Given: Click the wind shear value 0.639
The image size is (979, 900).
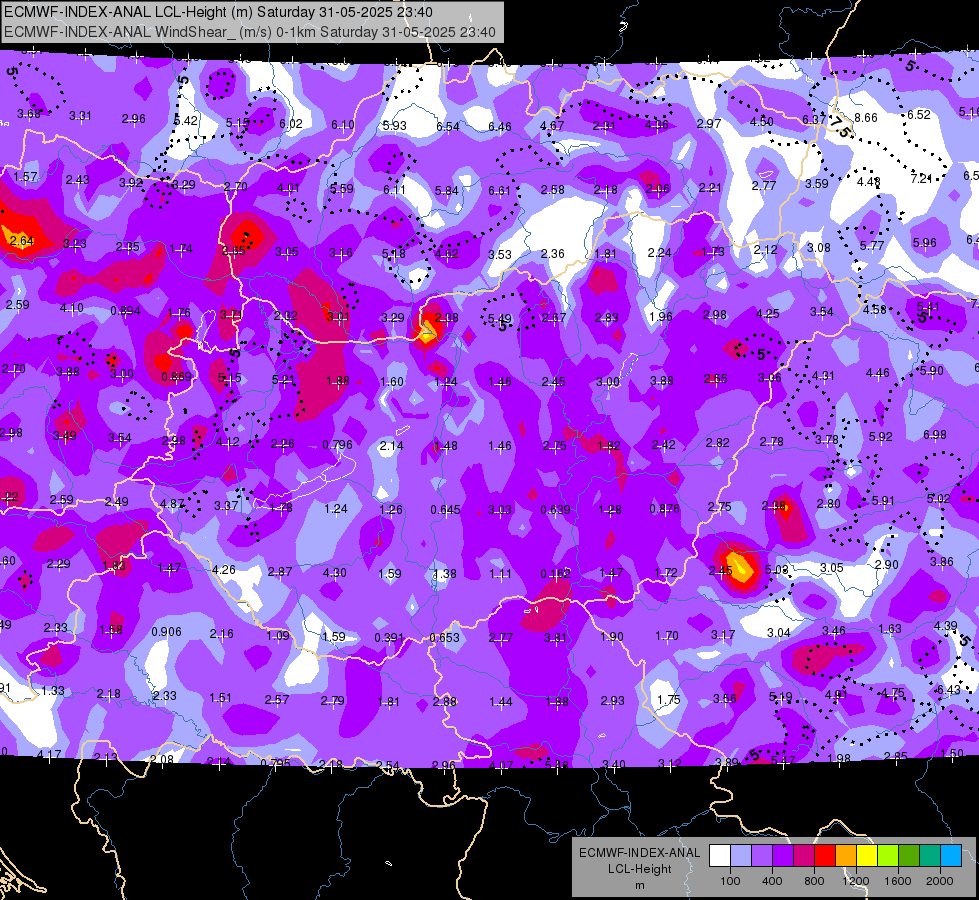Looking at the screenshot, I should tap(555, 510).
